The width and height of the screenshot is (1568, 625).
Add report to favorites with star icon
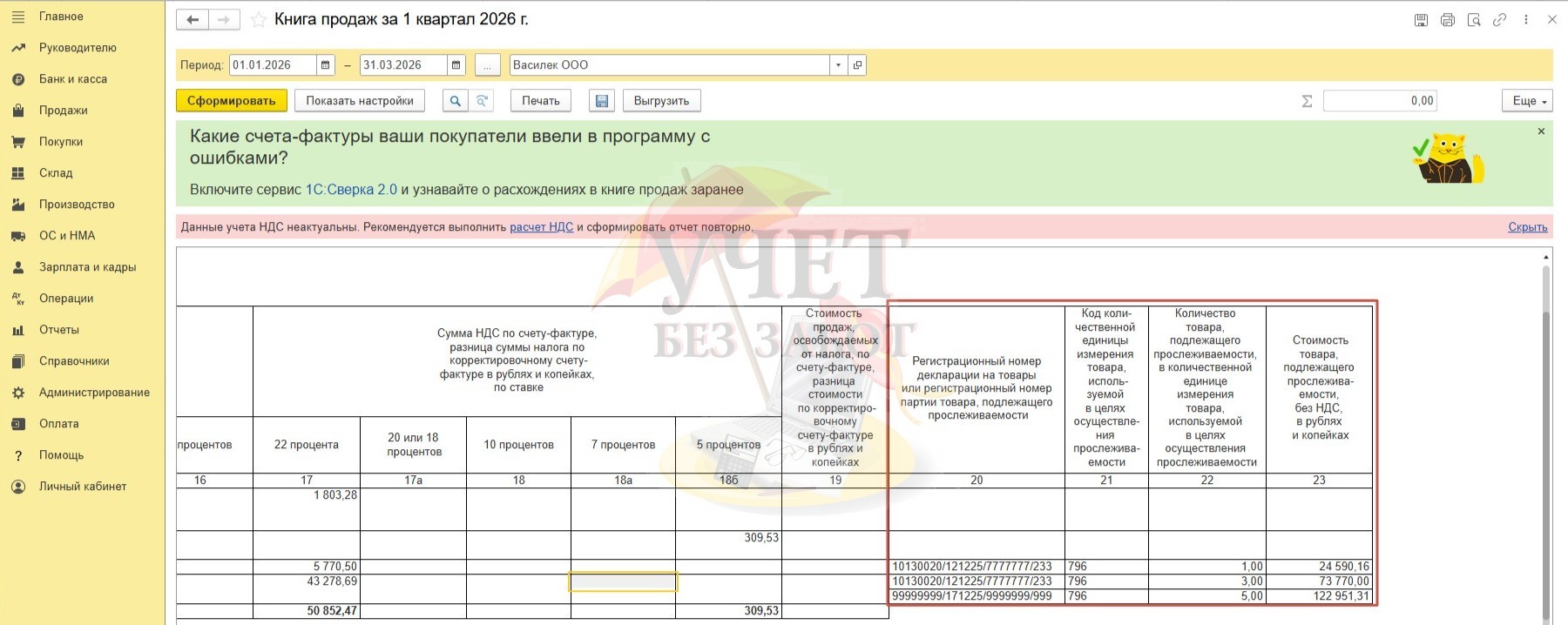pyautogui.click(x=259, y=20)
